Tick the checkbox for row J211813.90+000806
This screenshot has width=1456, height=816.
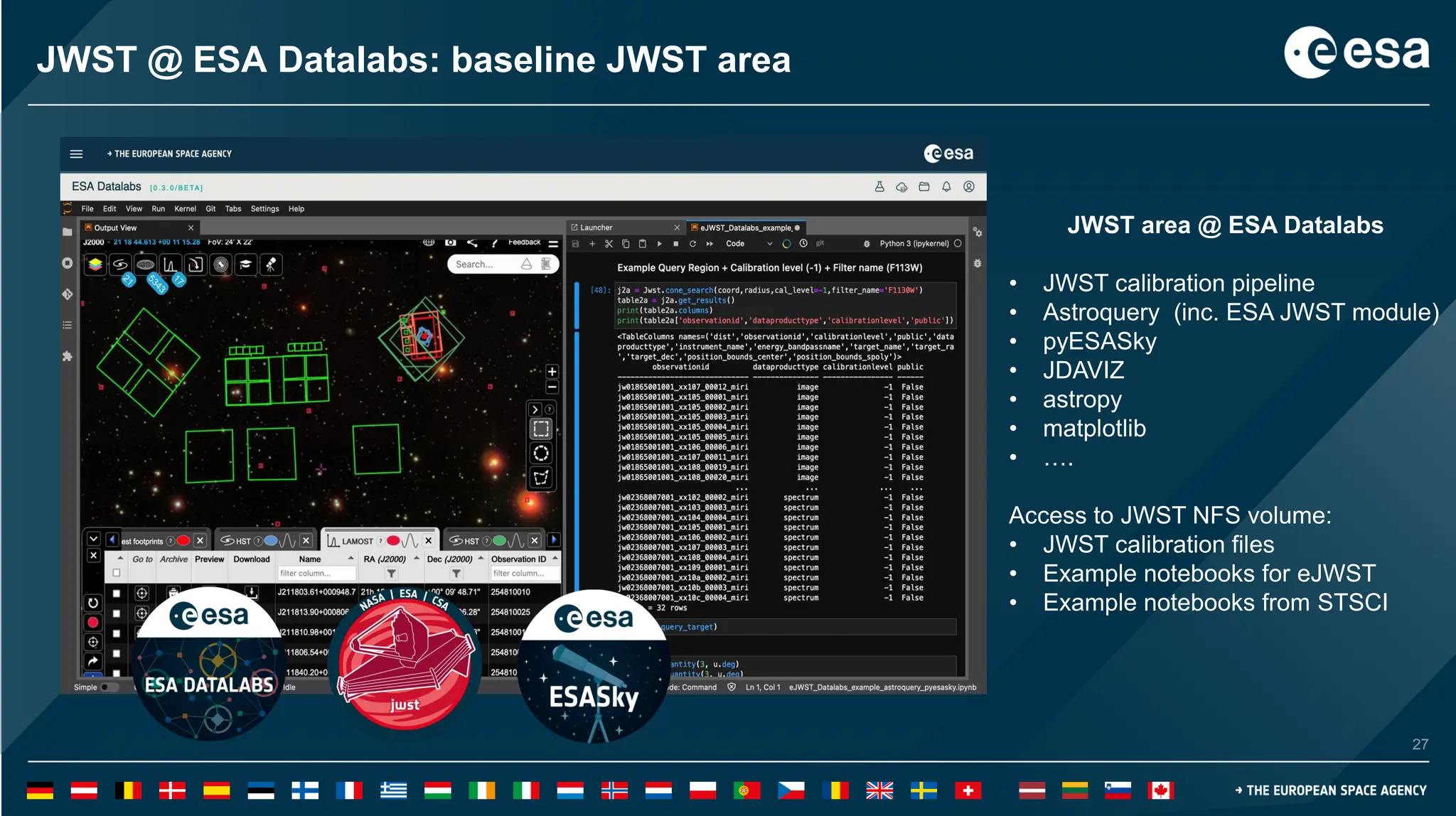(117, 613)
